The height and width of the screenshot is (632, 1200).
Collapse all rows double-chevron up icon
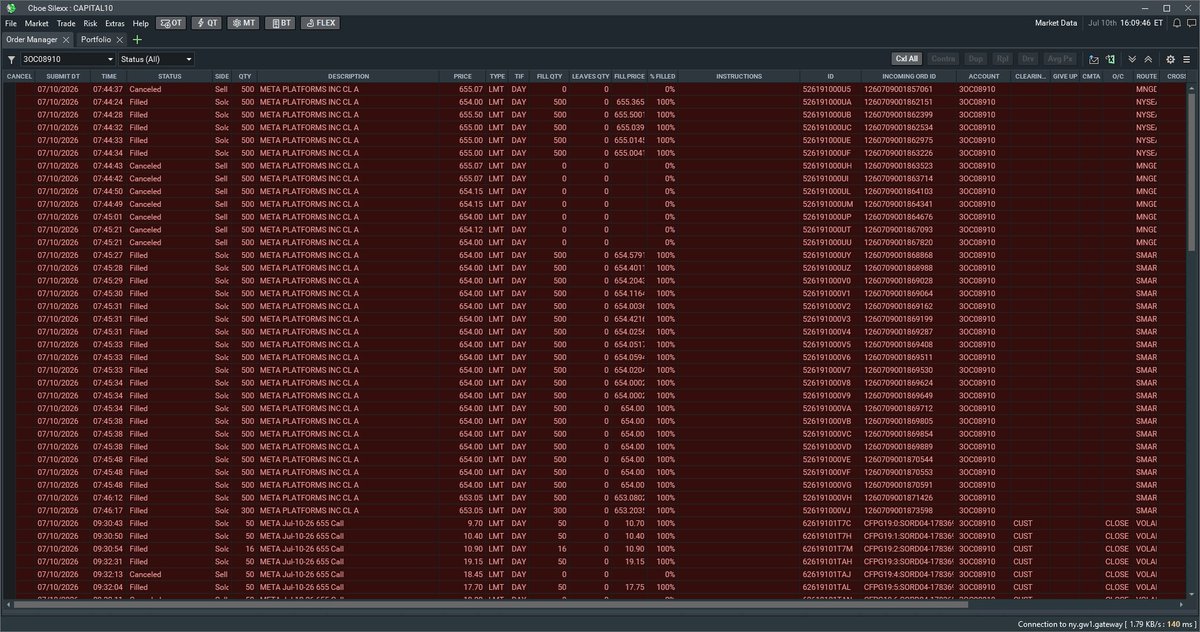pos(1148,60)
